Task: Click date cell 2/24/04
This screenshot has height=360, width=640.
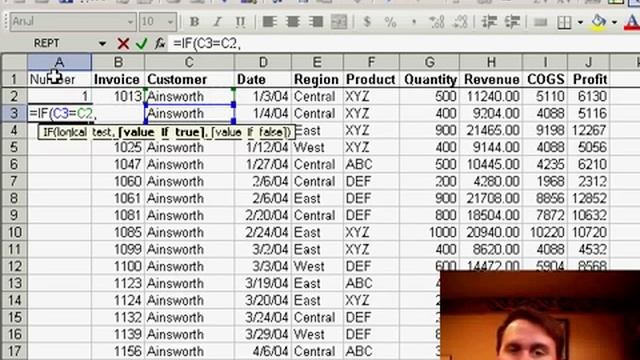Action: click(263, 232)
